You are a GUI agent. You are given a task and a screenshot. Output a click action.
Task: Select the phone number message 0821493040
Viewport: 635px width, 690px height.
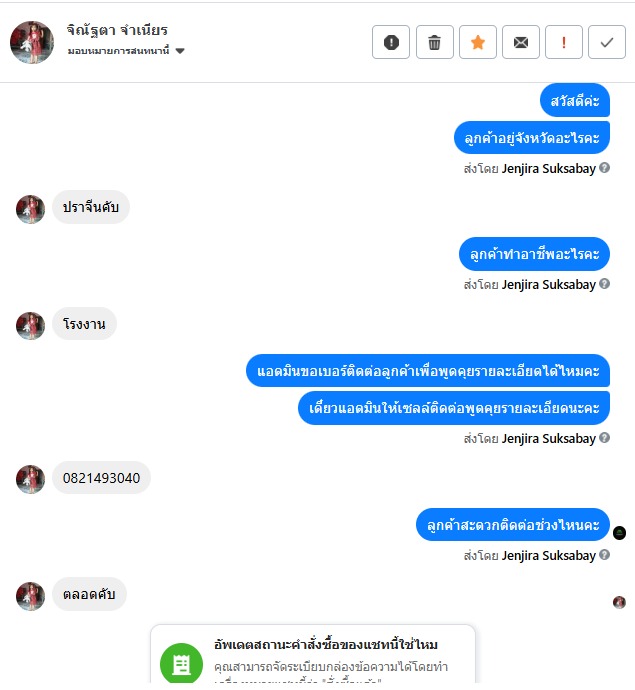click(x=101, y=478)
